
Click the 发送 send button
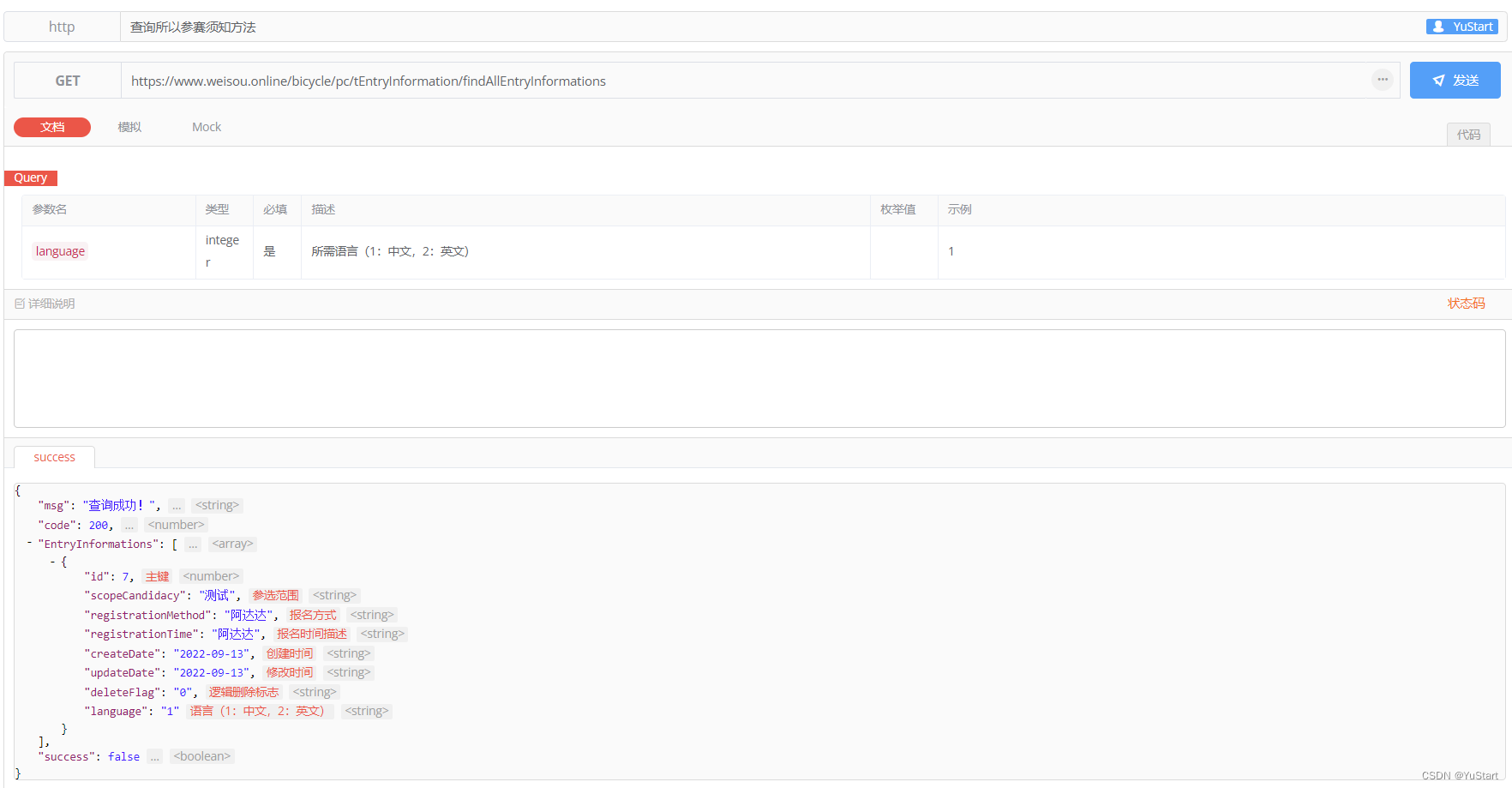pos(1455,81)
